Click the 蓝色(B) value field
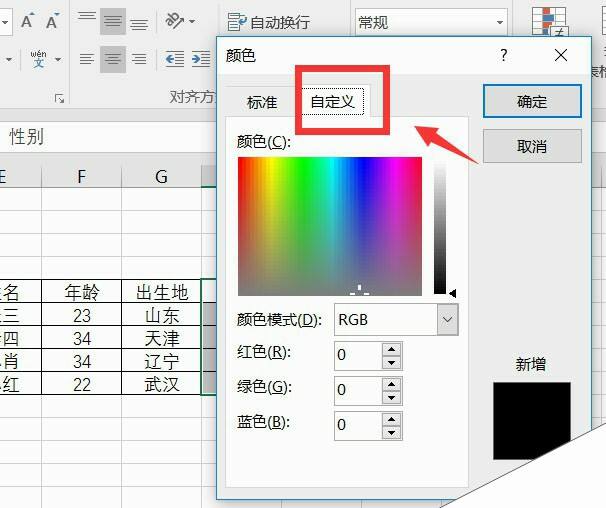The height and width of the screenshot is (508, 606). [x=358, y=426]
